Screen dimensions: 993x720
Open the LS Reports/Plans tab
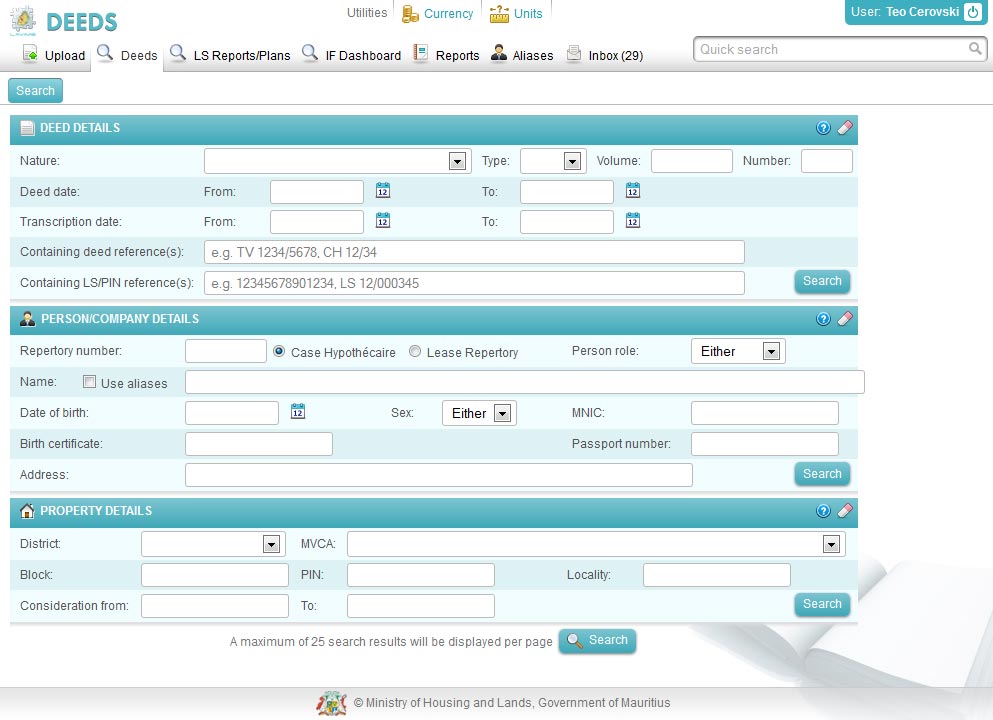(x=230, y=55)
